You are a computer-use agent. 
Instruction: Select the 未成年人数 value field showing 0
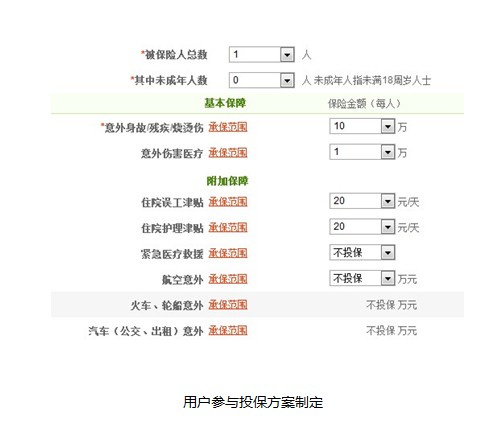255,80
